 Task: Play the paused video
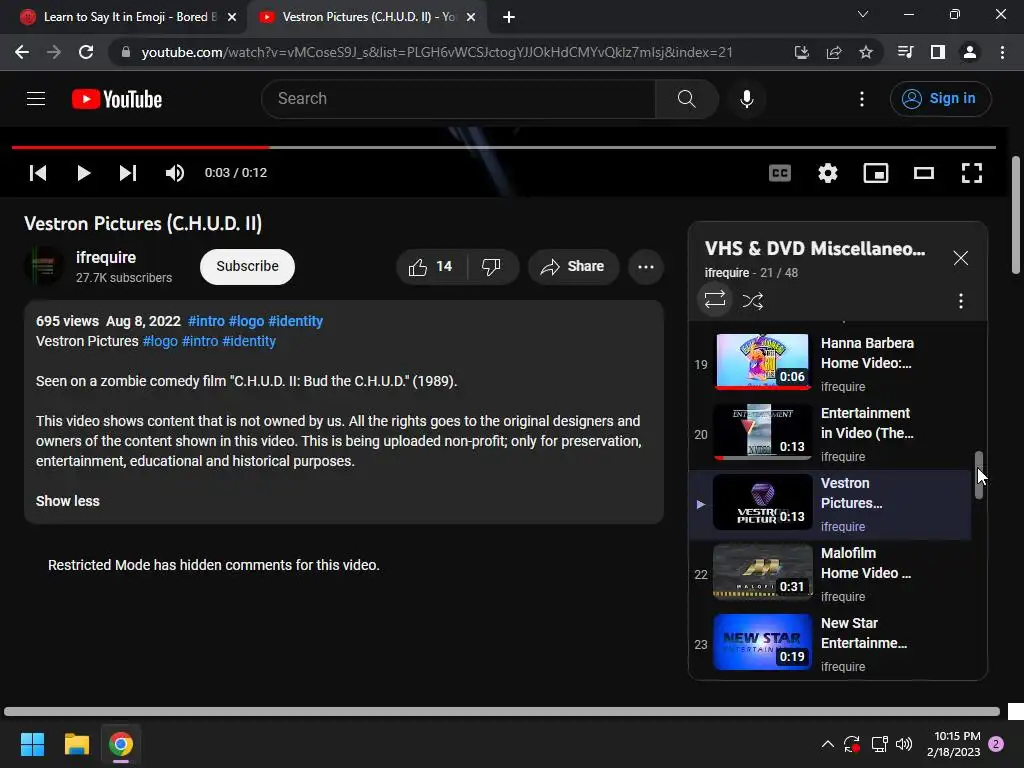click(x=83, y=173)
